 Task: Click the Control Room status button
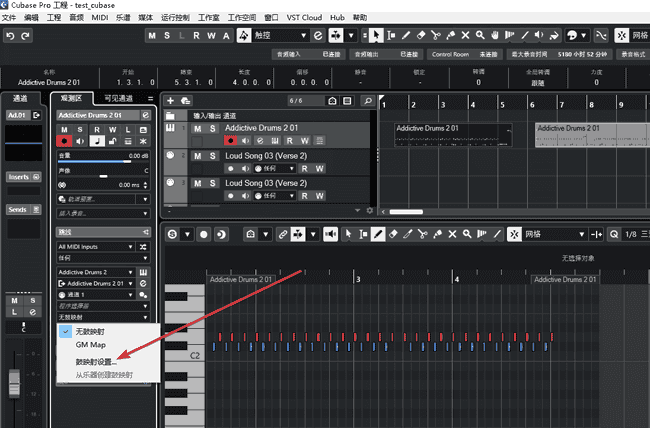coord(465,54)
